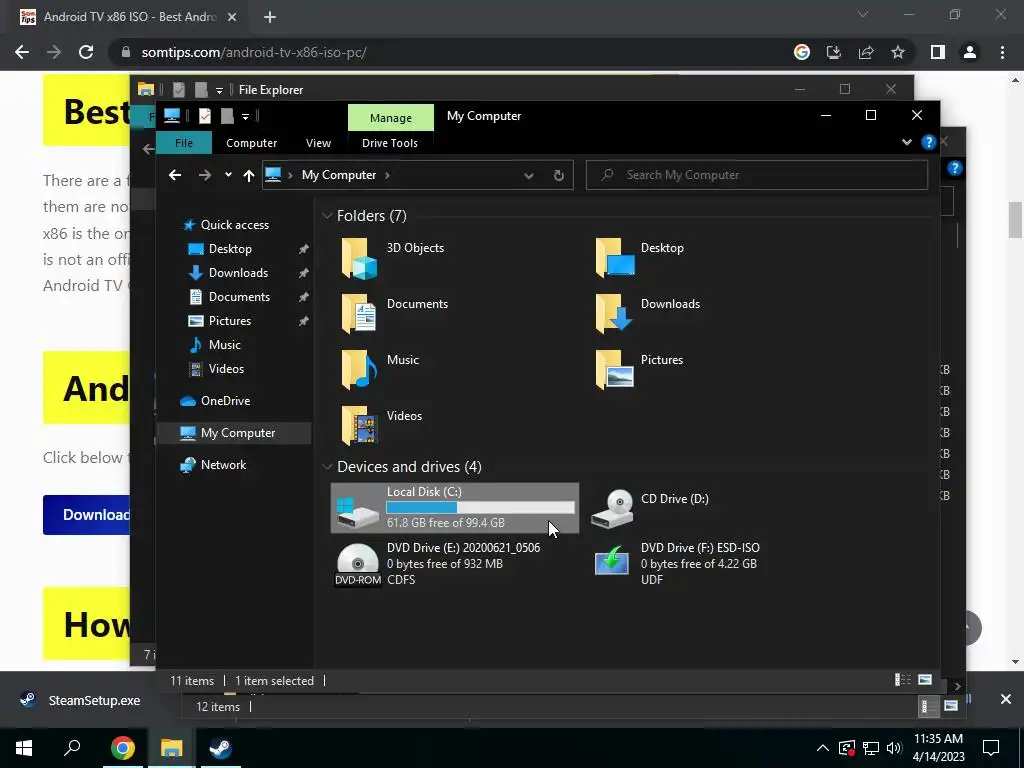1024x768 pixels.
Task: Click Steam icon in taskbar
Action: [x=221, y=748]
